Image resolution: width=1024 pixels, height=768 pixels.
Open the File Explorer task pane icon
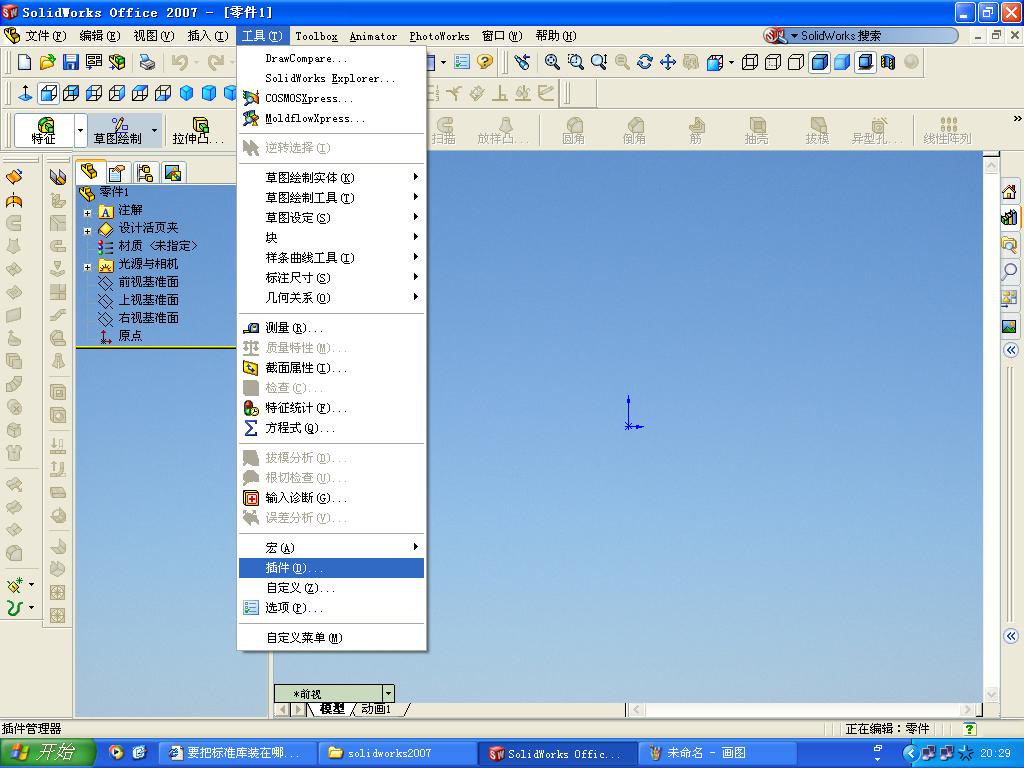[1010, 244]
